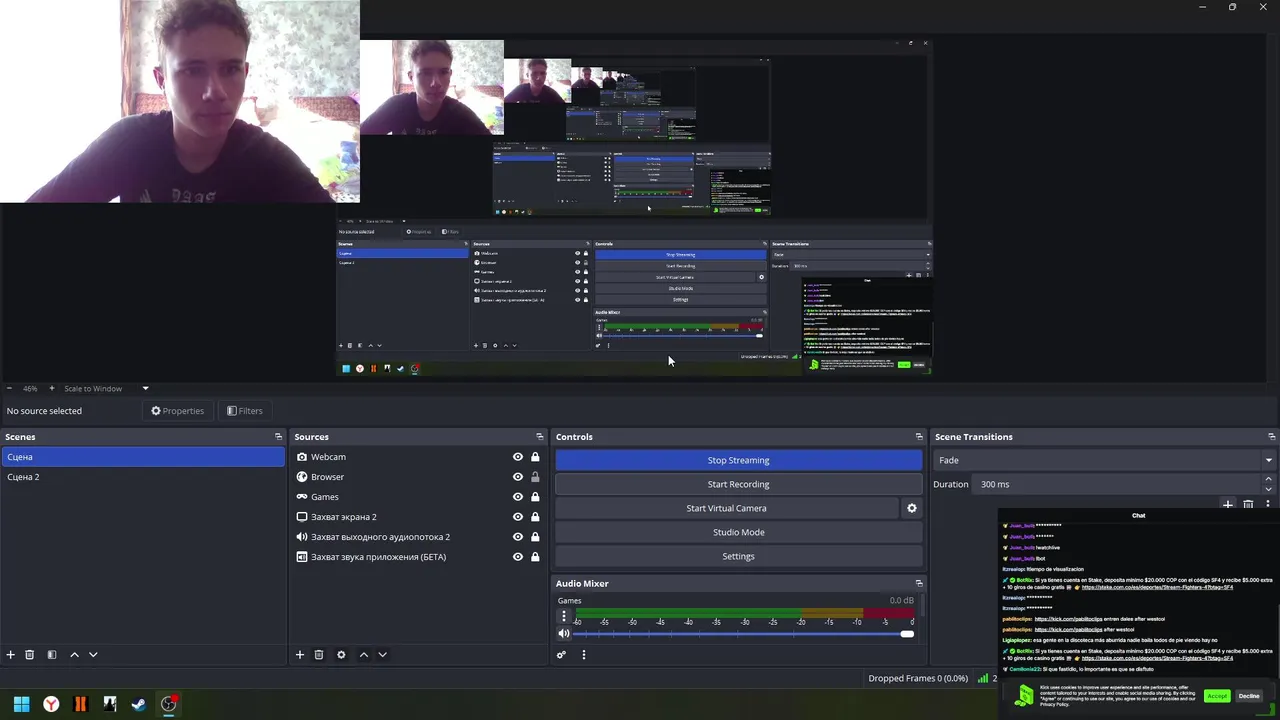Image resolution: width=1280 pixels, height=720 pixels.
Task: Move source up with arrow icon
Action: pos(363,655)
